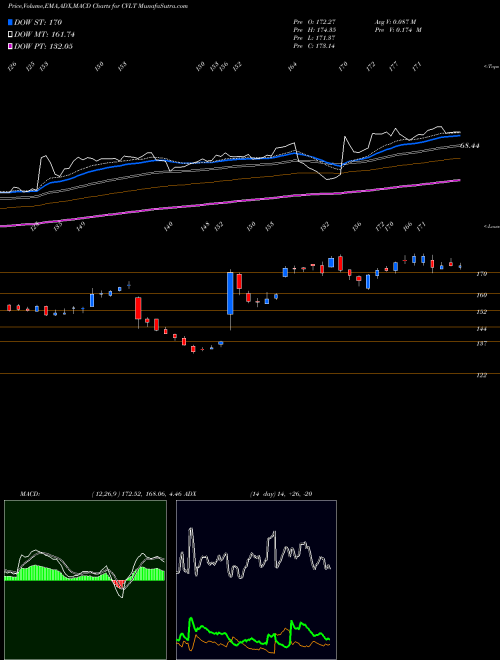Viewport: 500px width, 660px height.
Task: Open the dark blue ADX indicator panel
Action: click(256, 580)
